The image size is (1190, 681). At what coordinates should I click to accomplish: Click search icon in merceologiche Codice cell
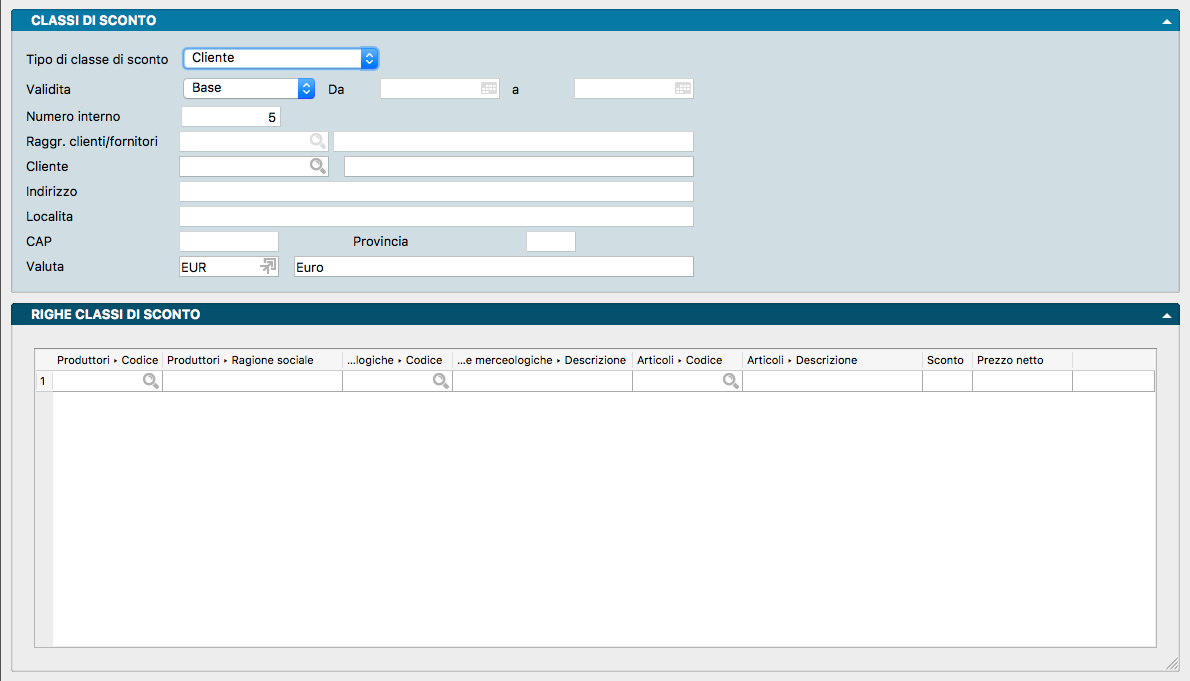440,381
